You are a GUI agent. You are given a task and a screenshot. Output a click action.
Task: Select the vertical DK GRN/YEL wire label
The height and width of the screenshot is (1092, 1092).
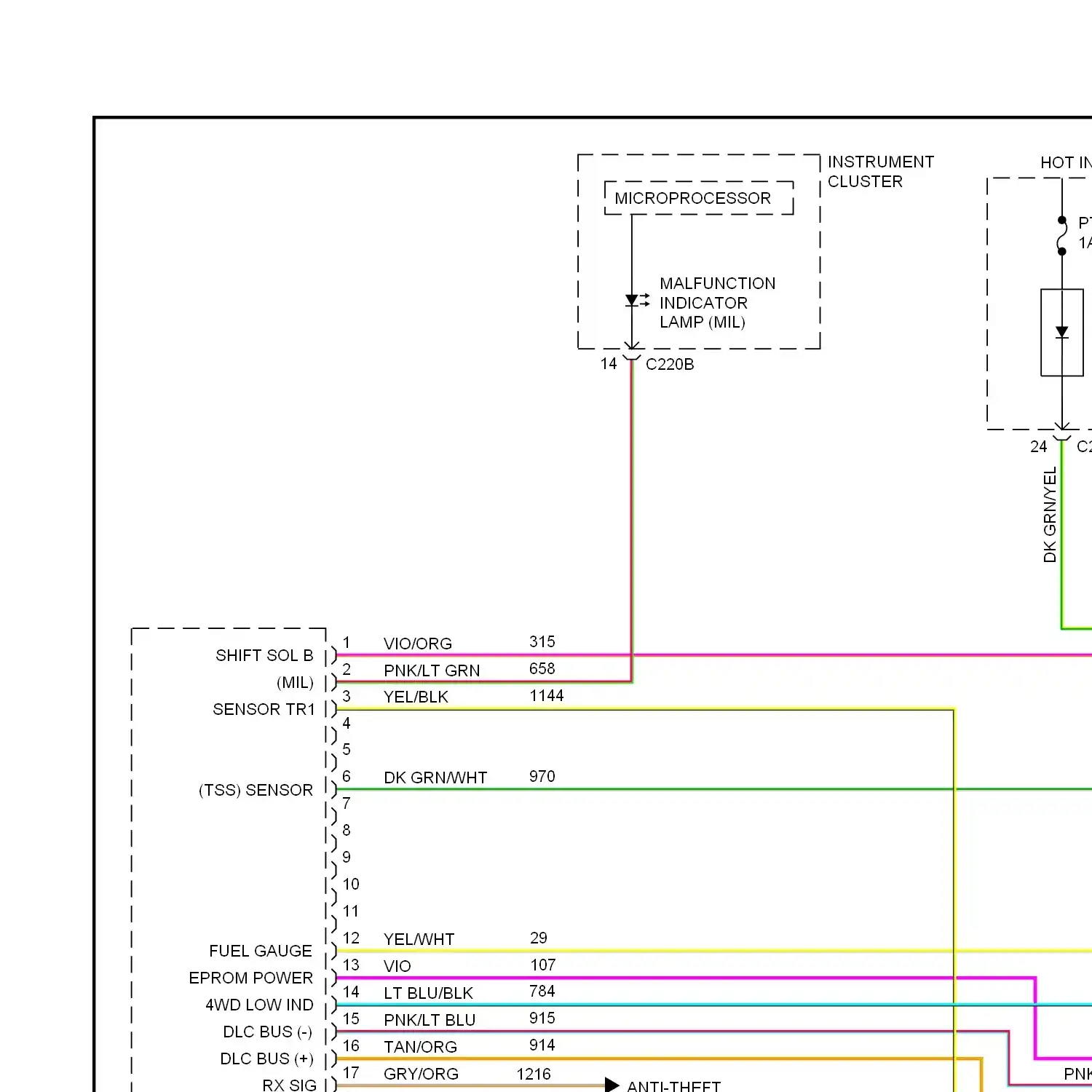coord(1049,515)
